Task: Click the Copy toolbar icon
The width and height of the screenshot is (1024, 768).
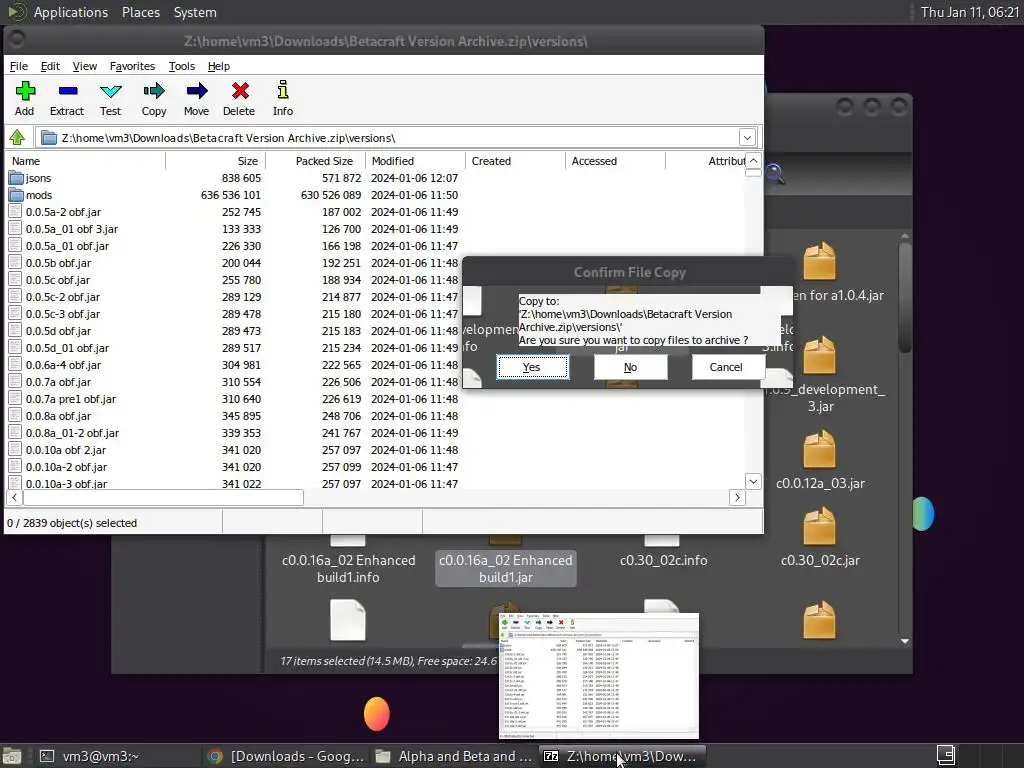Action: 154,91
